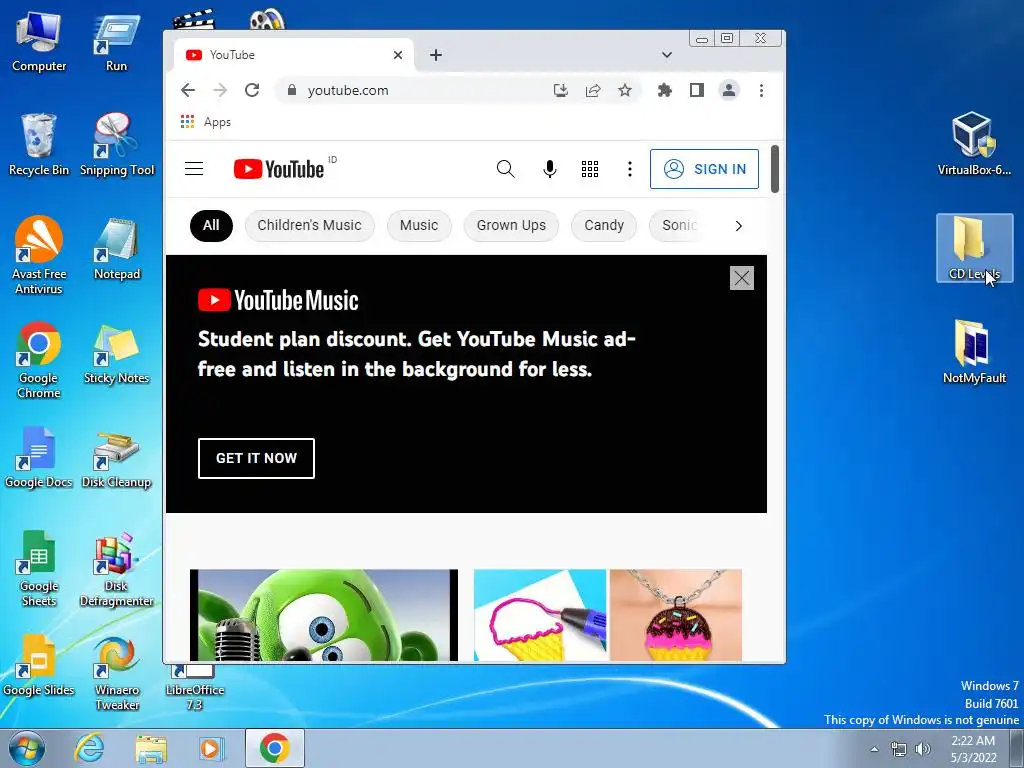The image size is (1024, 768).
Task: Select the Winaero Tweaker shortcut
Action: (x=117, y=672)
